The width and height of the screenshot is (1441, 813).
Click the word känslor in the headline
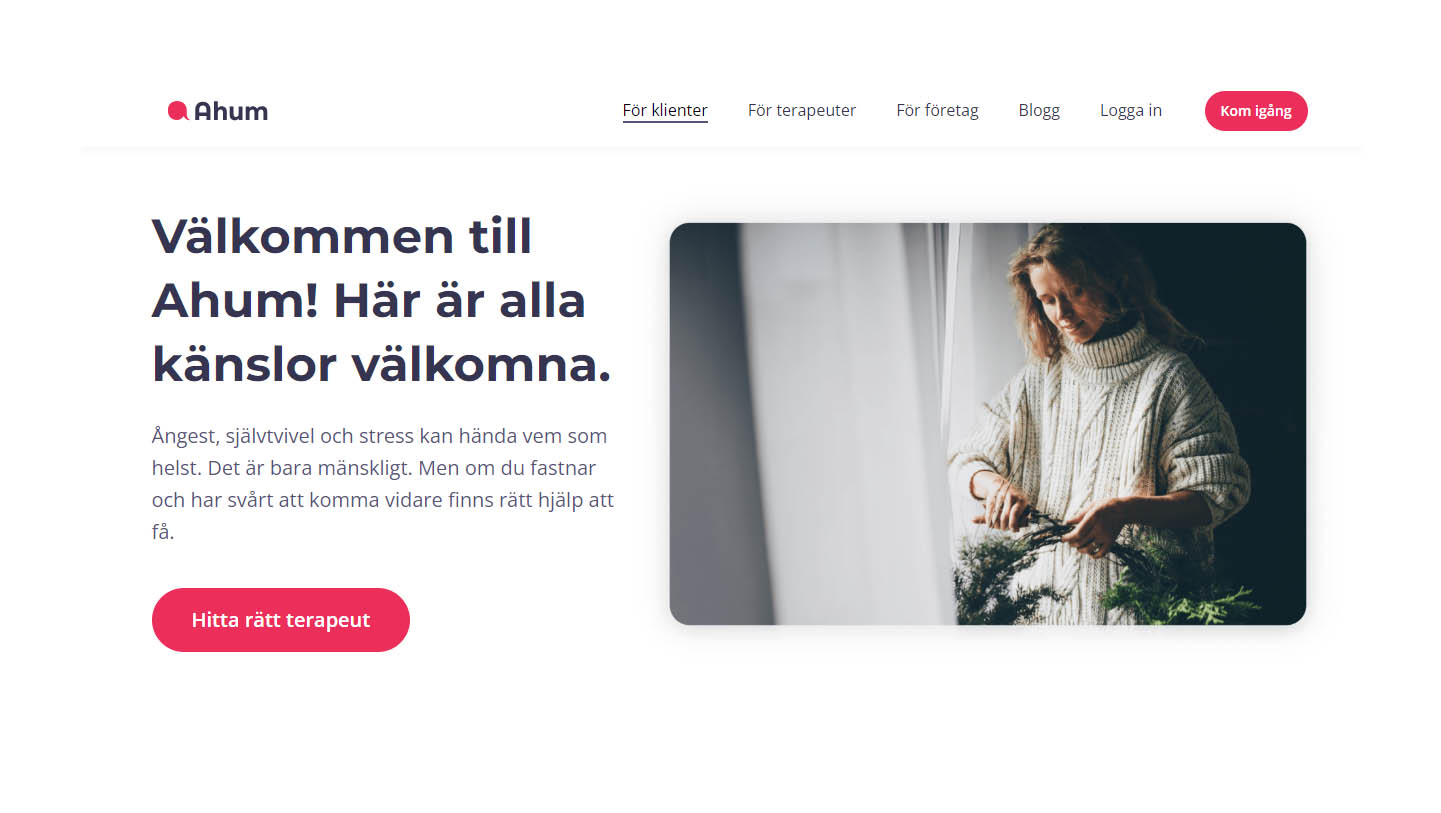tap(244, 366)
